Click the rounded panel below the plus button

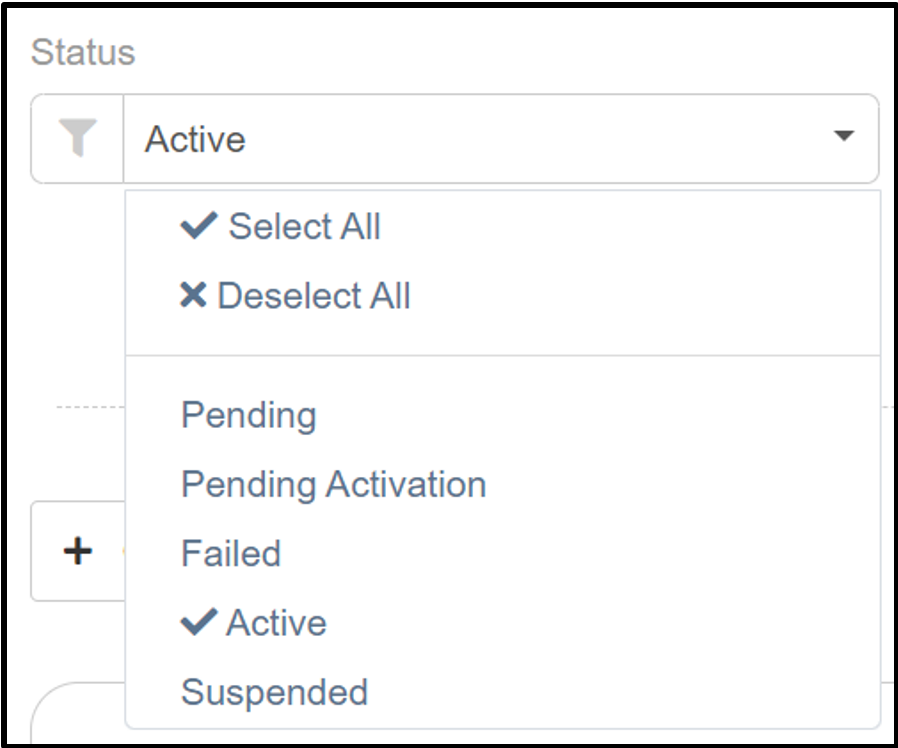pos(77,713)
